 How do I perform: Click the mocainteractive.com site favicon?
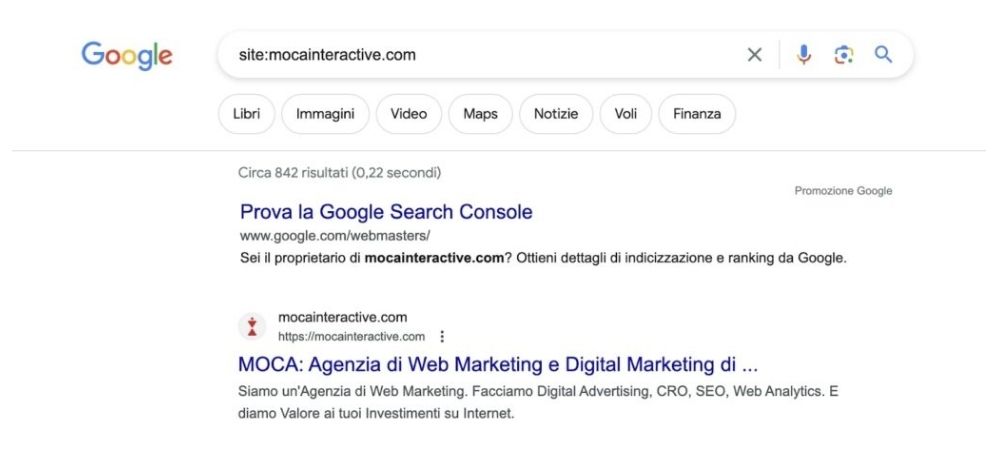tap(252, 326)
